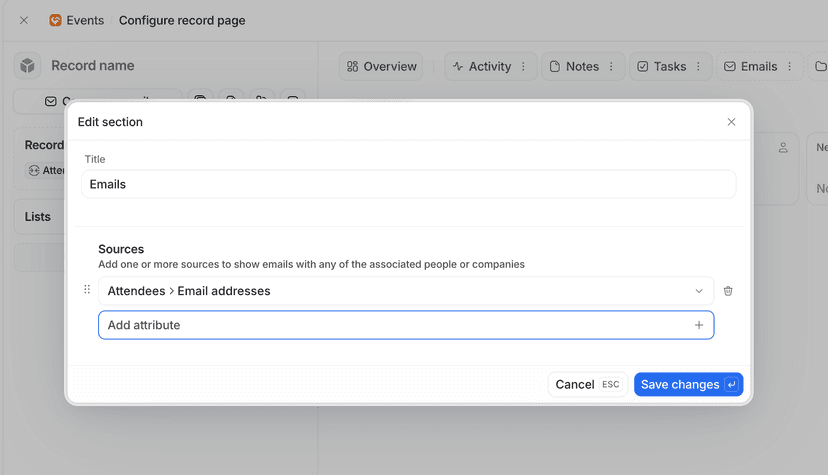Open the Emails tab options menu
This screenshot has height=475, width=828.
pyautogui.click(x=789, y=66)
